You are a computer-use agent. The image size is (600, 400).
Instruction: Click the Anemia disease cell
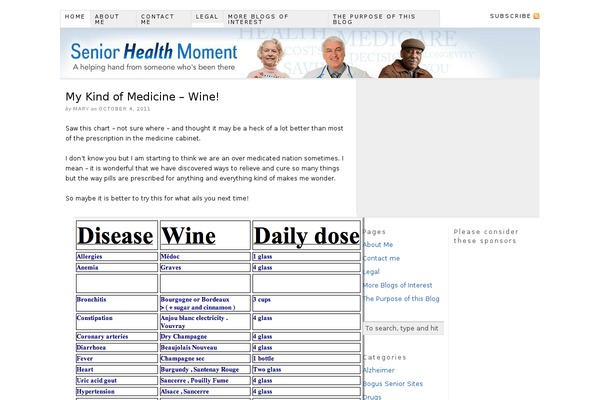point(117,268)
